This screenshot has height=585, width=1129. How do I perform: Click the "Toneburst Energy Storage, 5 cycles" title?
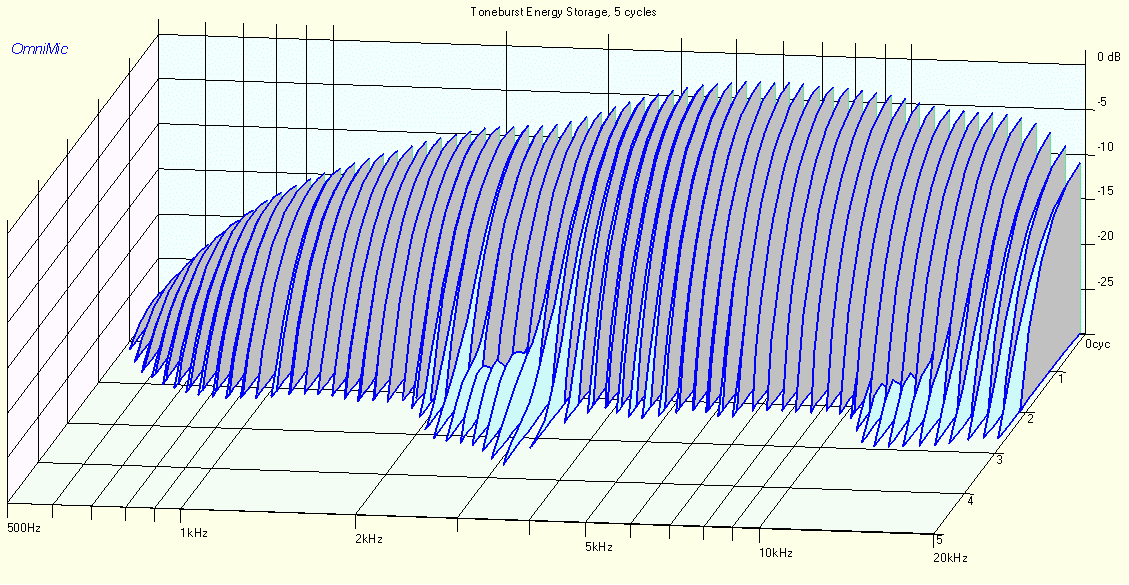pos(563,12)
